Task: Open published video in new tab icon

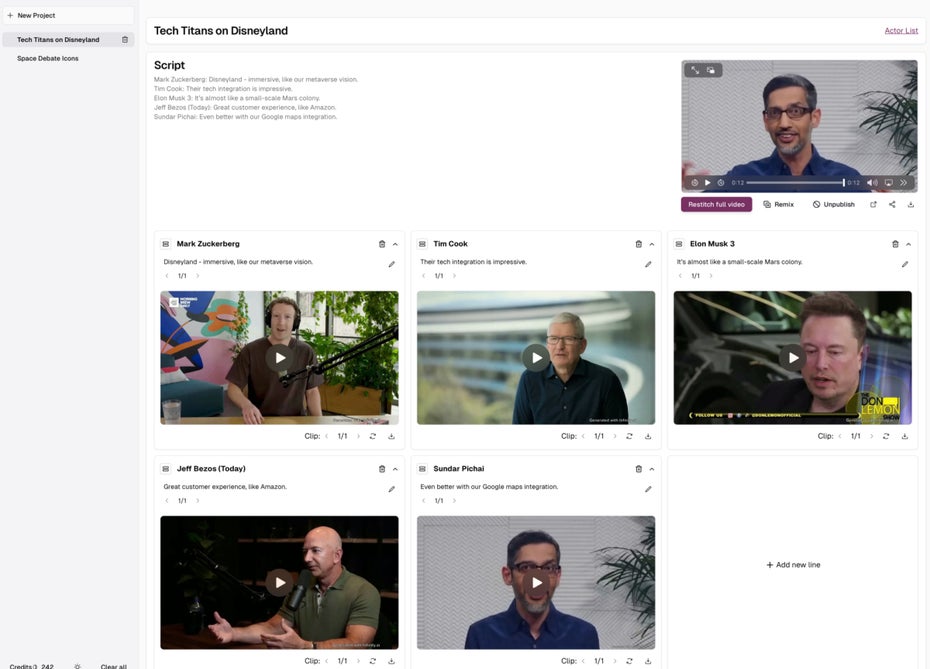Action: (873, 204)
